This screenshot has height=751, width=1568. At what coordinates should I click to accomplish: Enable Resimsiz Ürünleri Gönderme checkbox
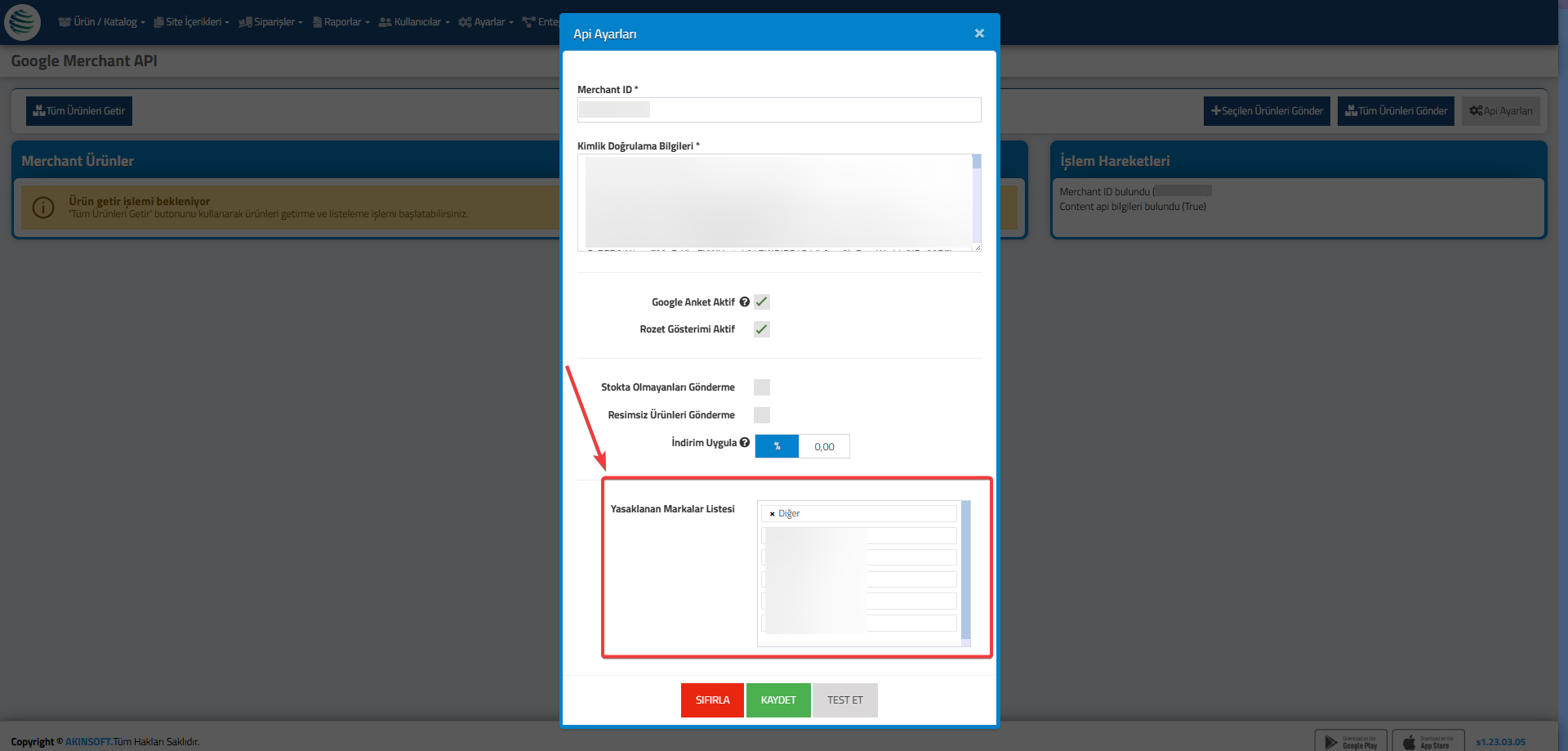click(x=762, y=415)
